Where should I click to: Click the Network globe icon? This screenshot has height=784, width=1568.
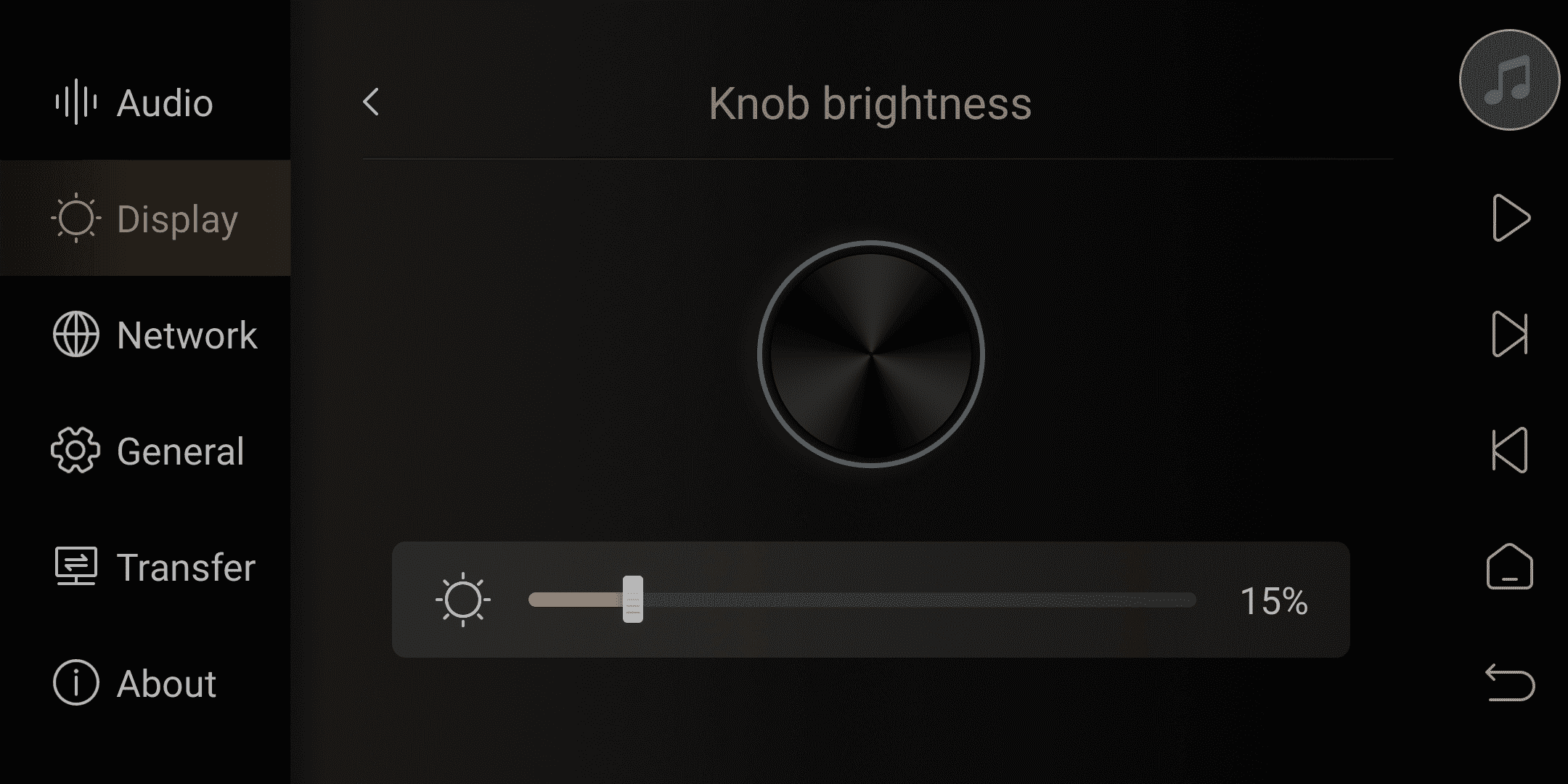tap(75, 335)
